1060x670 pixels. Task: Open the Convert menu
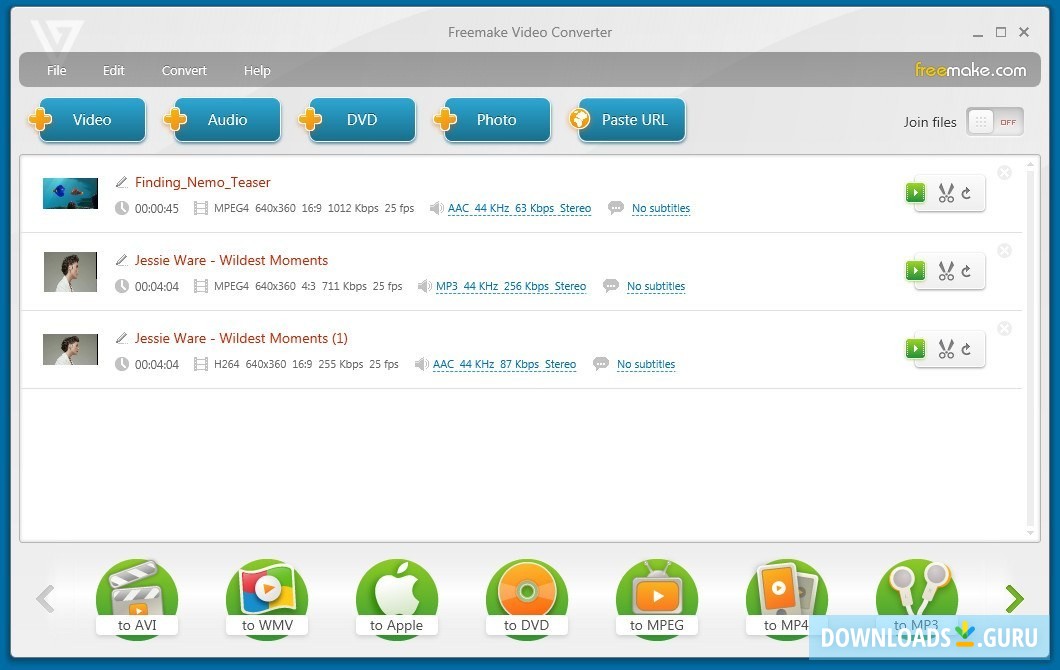tap(184, 70)
